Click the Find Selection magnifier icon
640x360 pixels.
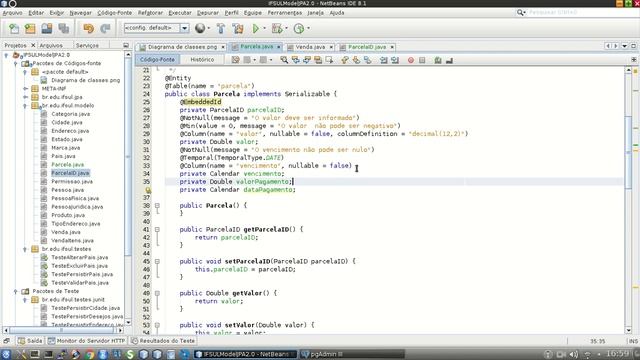coord(284,60)
